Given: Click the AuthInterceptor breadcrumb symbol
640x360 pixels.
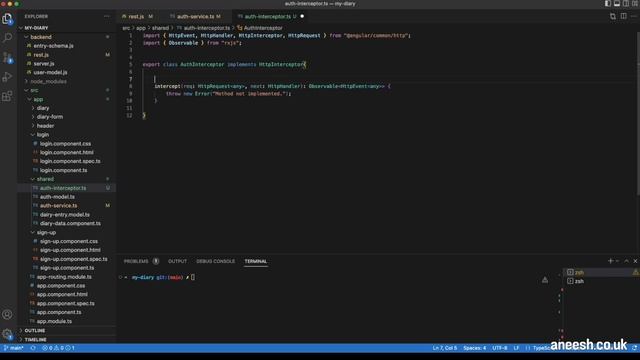Looking at the screenshot, I should click(260, 28).
